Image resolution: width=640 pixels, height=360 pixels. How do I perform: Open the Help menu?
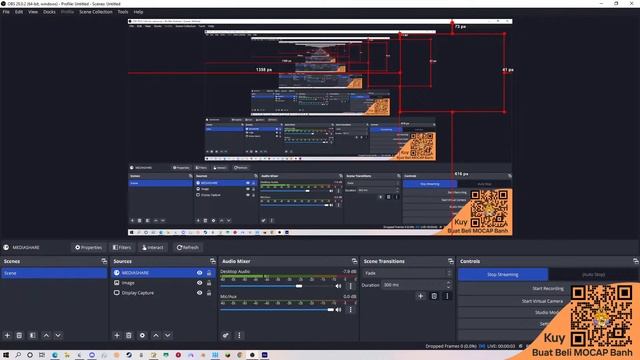point(138,12)
